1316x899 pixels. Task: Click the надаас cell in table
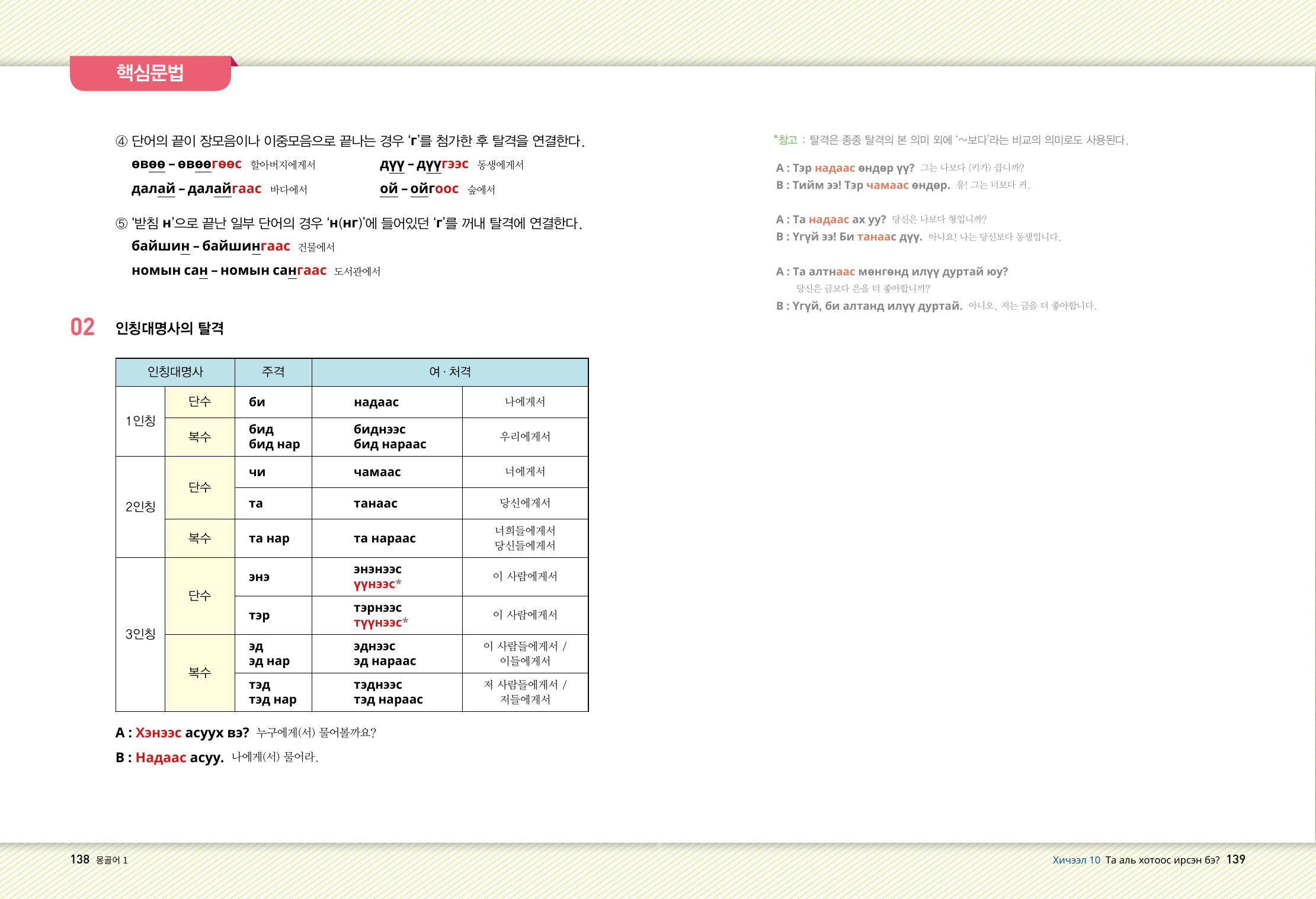[376, 402]
